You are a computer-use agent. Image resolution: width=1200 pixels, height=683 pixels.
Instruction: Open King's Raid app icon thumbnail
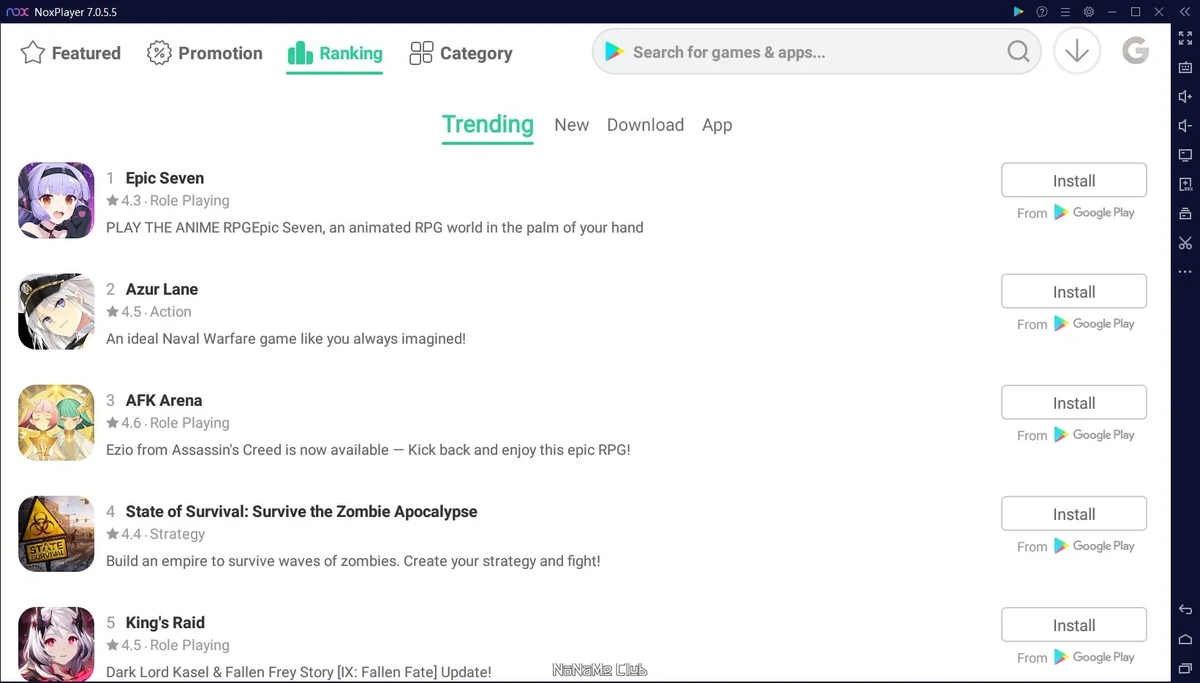click(x=56, y=644)
